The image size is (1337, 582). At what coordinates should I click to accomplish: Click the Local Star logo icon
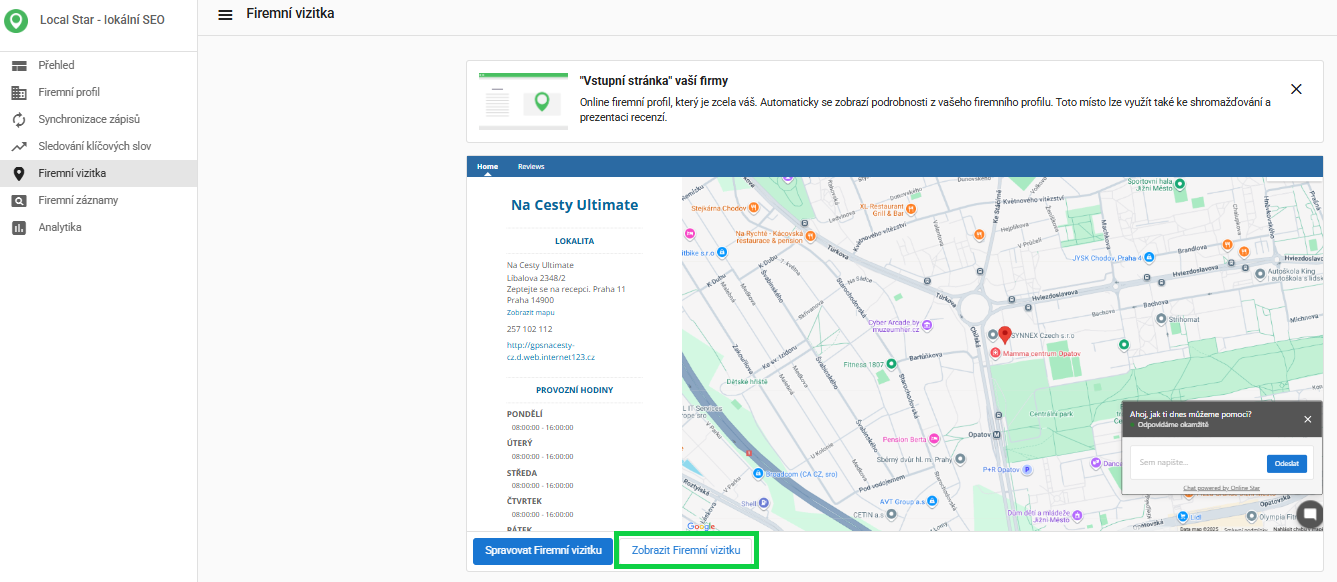pyautogui.click(x=17, y=20)
